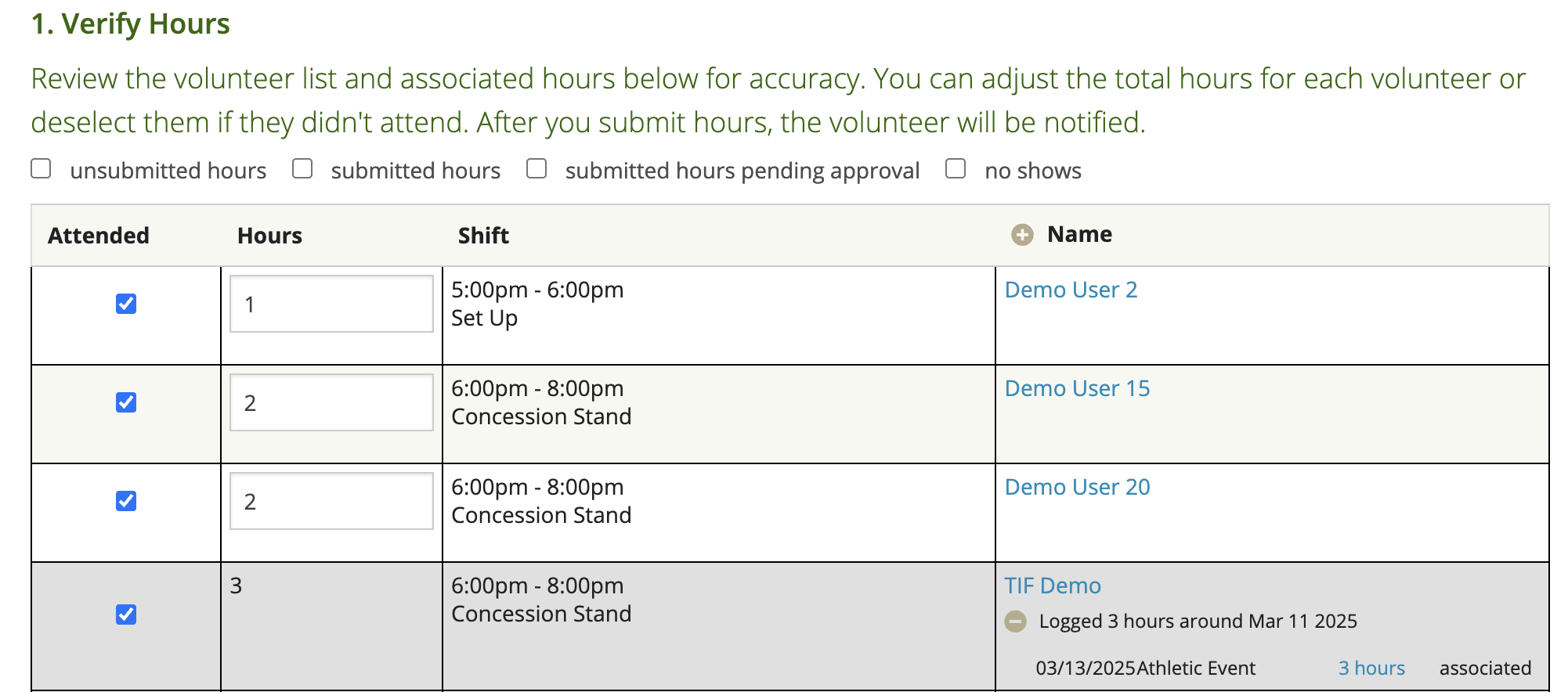Open Demo User 2 profile link

coord(1071,290)
